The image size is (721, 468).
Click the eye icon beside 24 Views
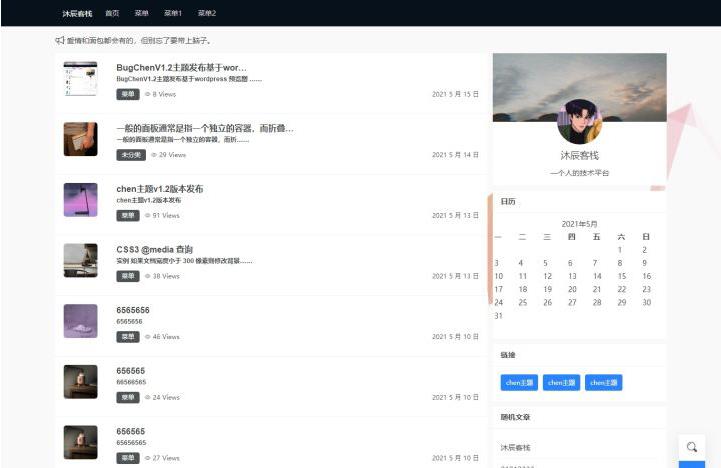pos(148,398)
